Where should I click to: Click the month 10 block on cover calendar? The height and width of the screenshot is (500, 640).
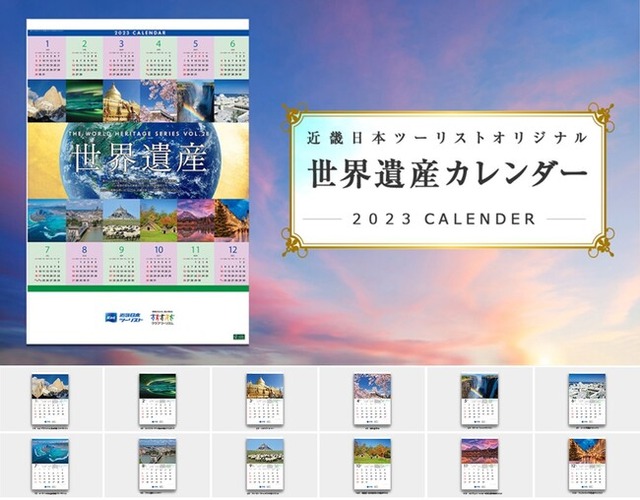pyautogui.click(x=158, y=264)
